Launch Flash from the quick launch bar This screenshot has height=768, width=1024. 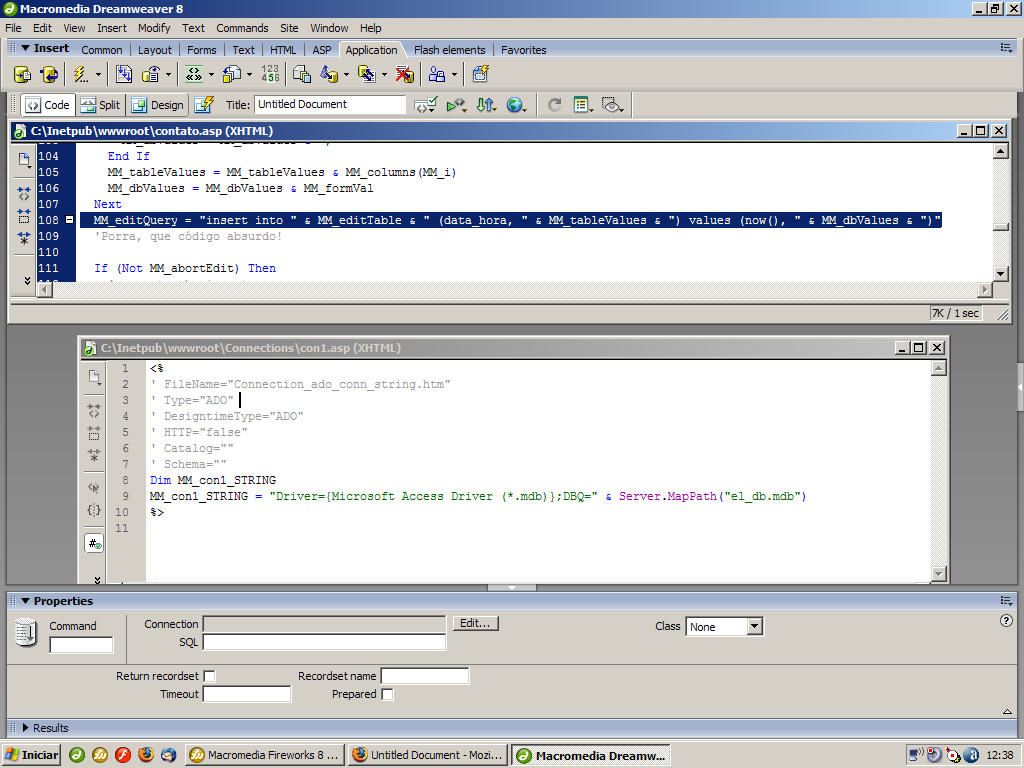click(123, 755)
